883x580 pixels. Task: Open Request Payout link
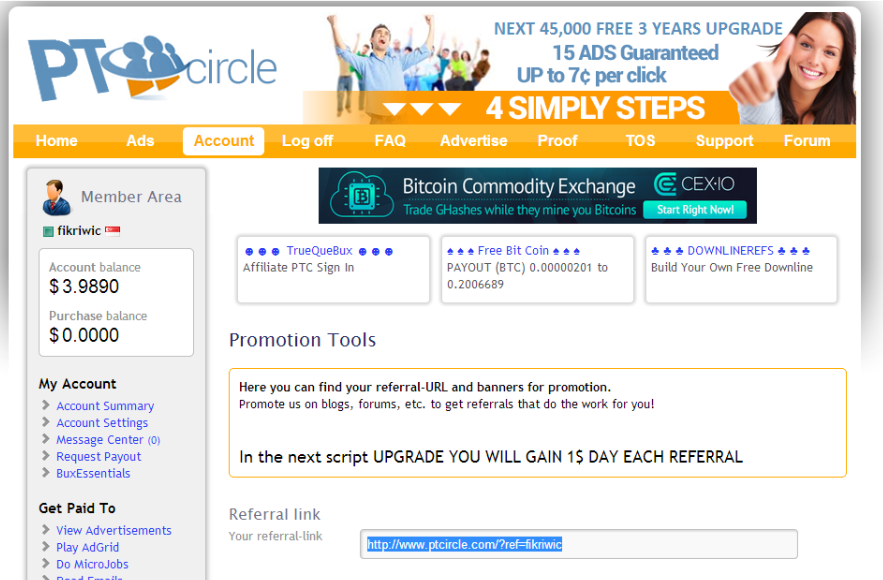click(99, 457)
